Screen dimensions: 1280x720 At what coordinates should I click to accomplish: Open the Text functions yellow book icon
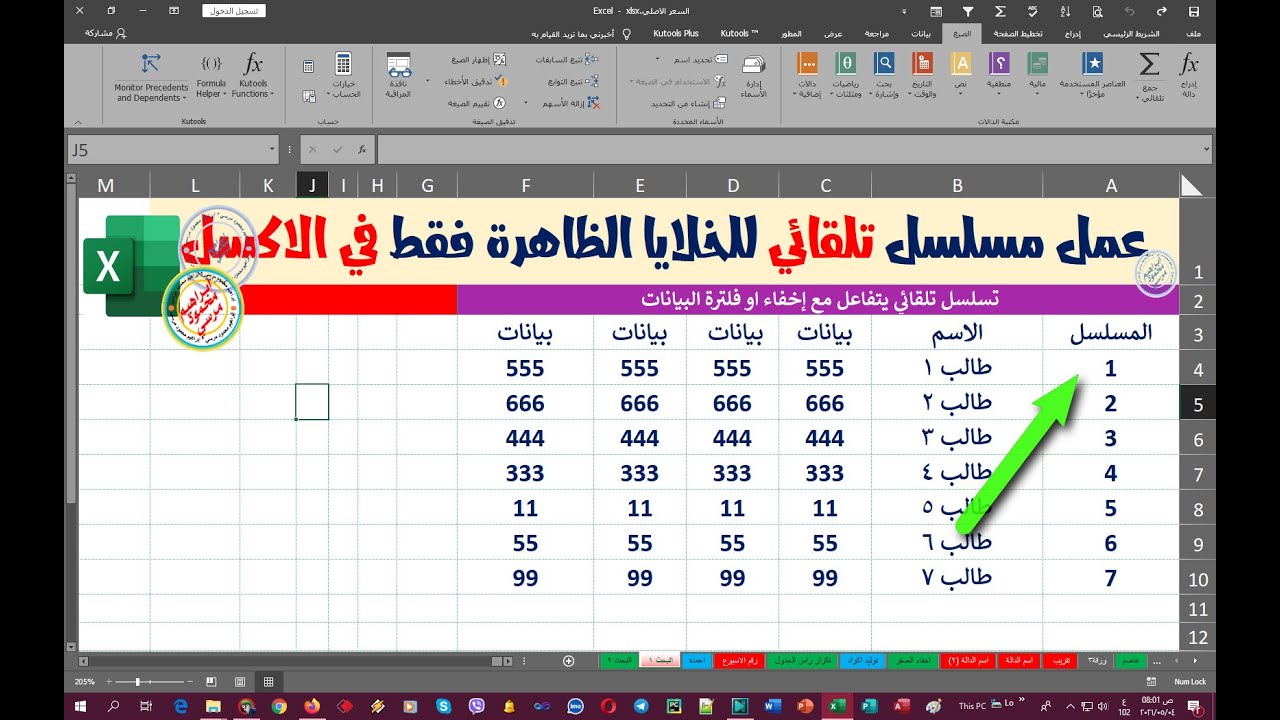[x=961, y=65]
